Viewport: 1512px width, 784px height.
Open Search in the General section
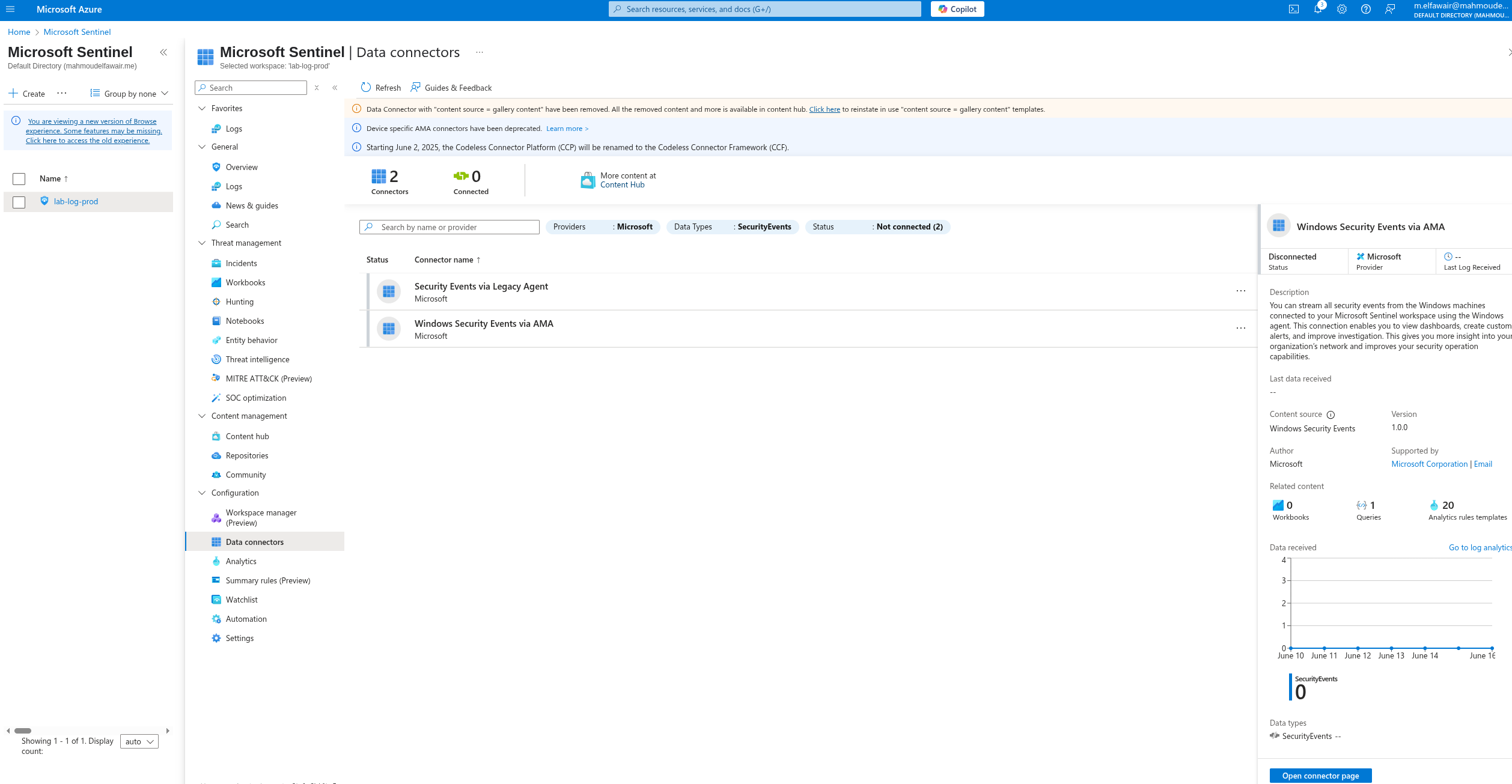[237, 225]
